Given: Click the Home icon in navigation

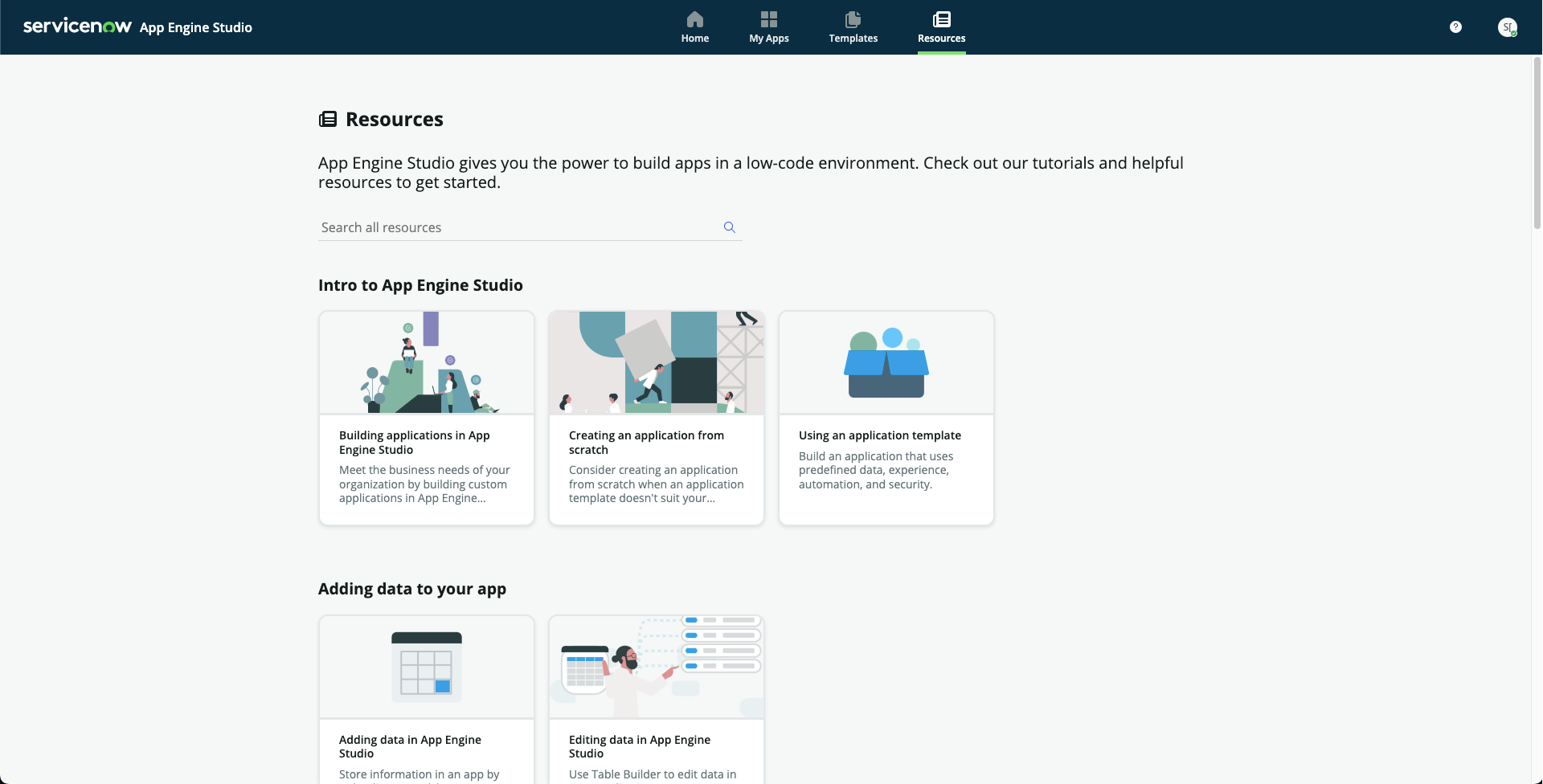Looking at the screenshot, I should click(694, 19).
